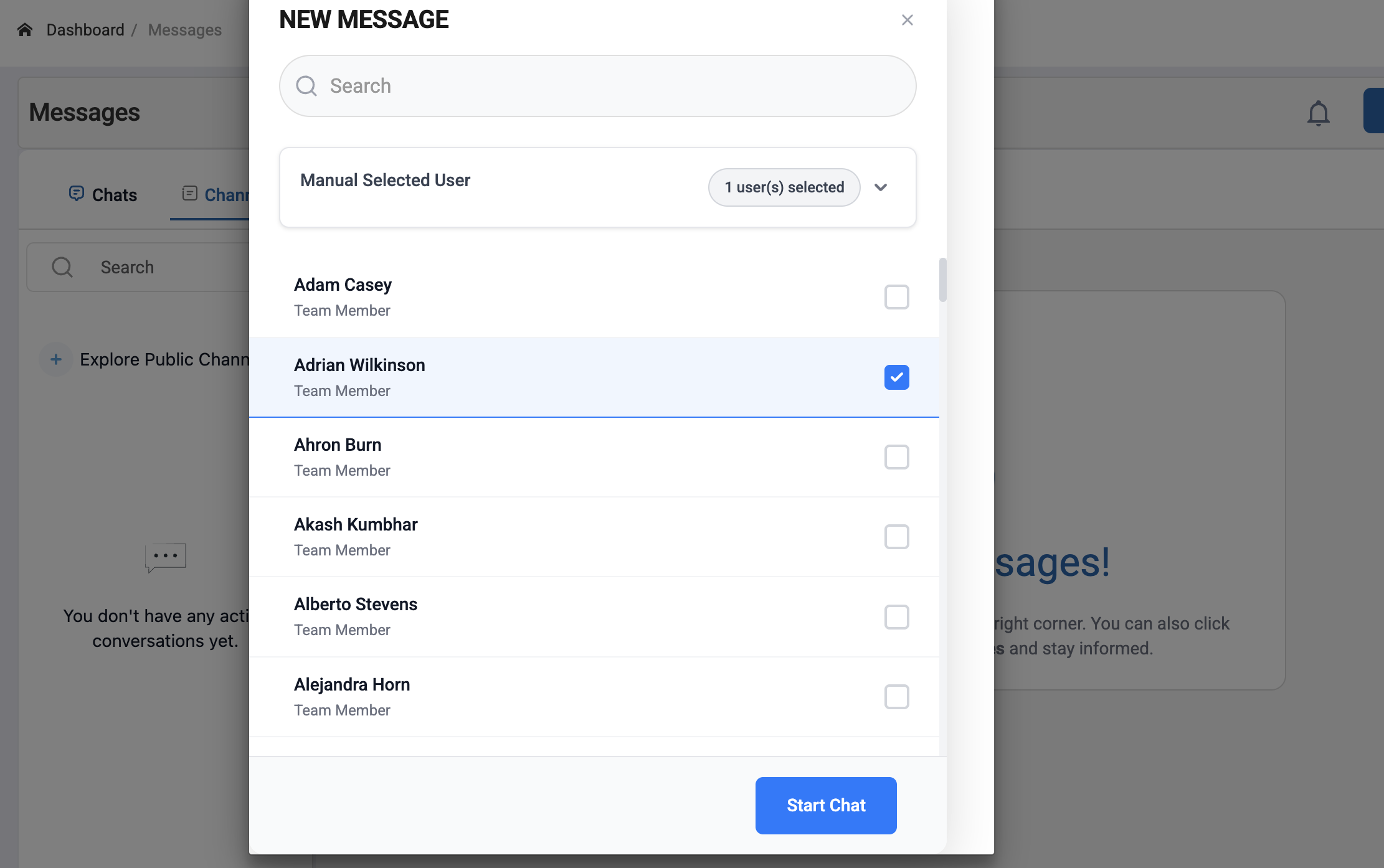Close the New Message dialog
Viewport: 1384px width, 868px height.
point(907,21)
